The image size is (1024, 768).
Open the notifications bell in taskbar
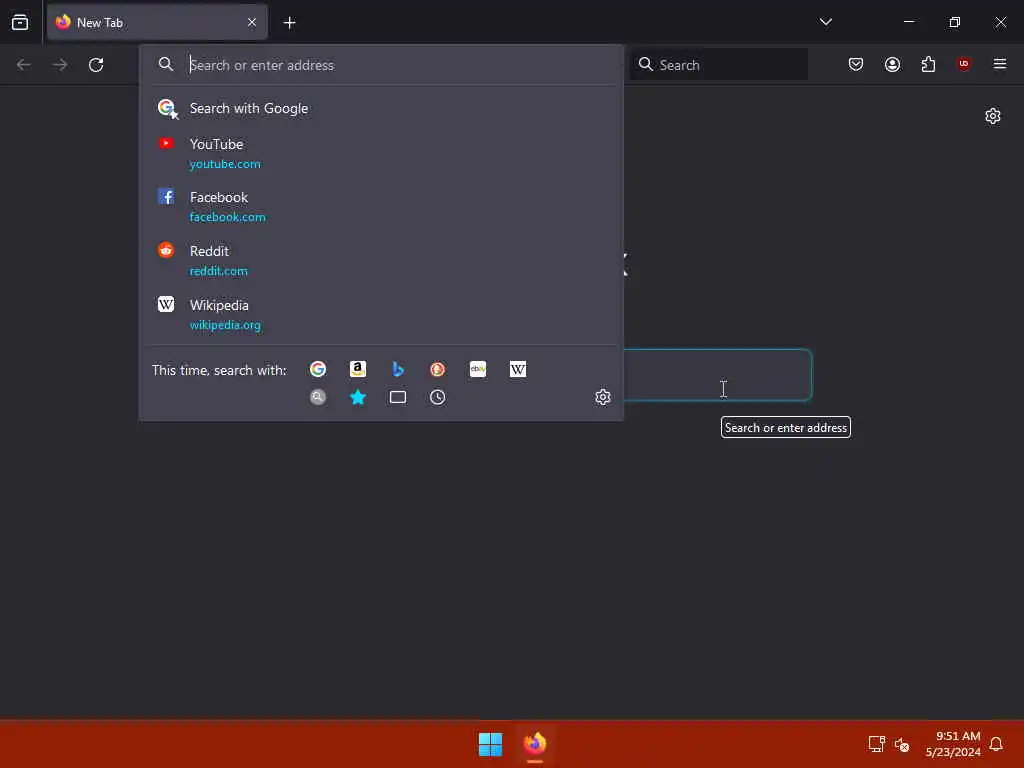pyautogui.click(x=996, y=744)
